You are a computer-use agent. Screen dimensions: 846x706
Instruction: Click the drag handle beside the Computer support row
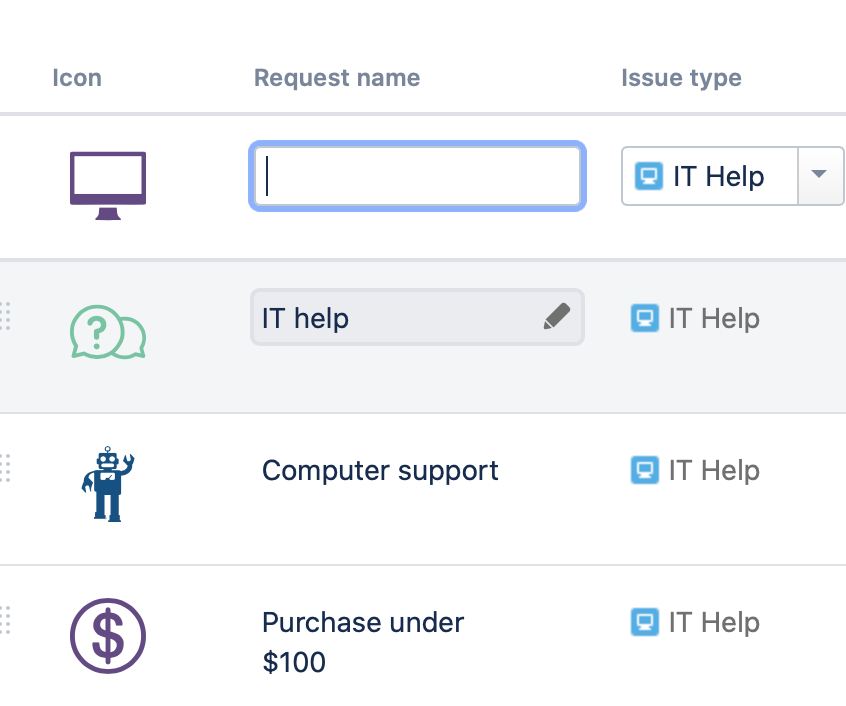(x=5, y=468)
